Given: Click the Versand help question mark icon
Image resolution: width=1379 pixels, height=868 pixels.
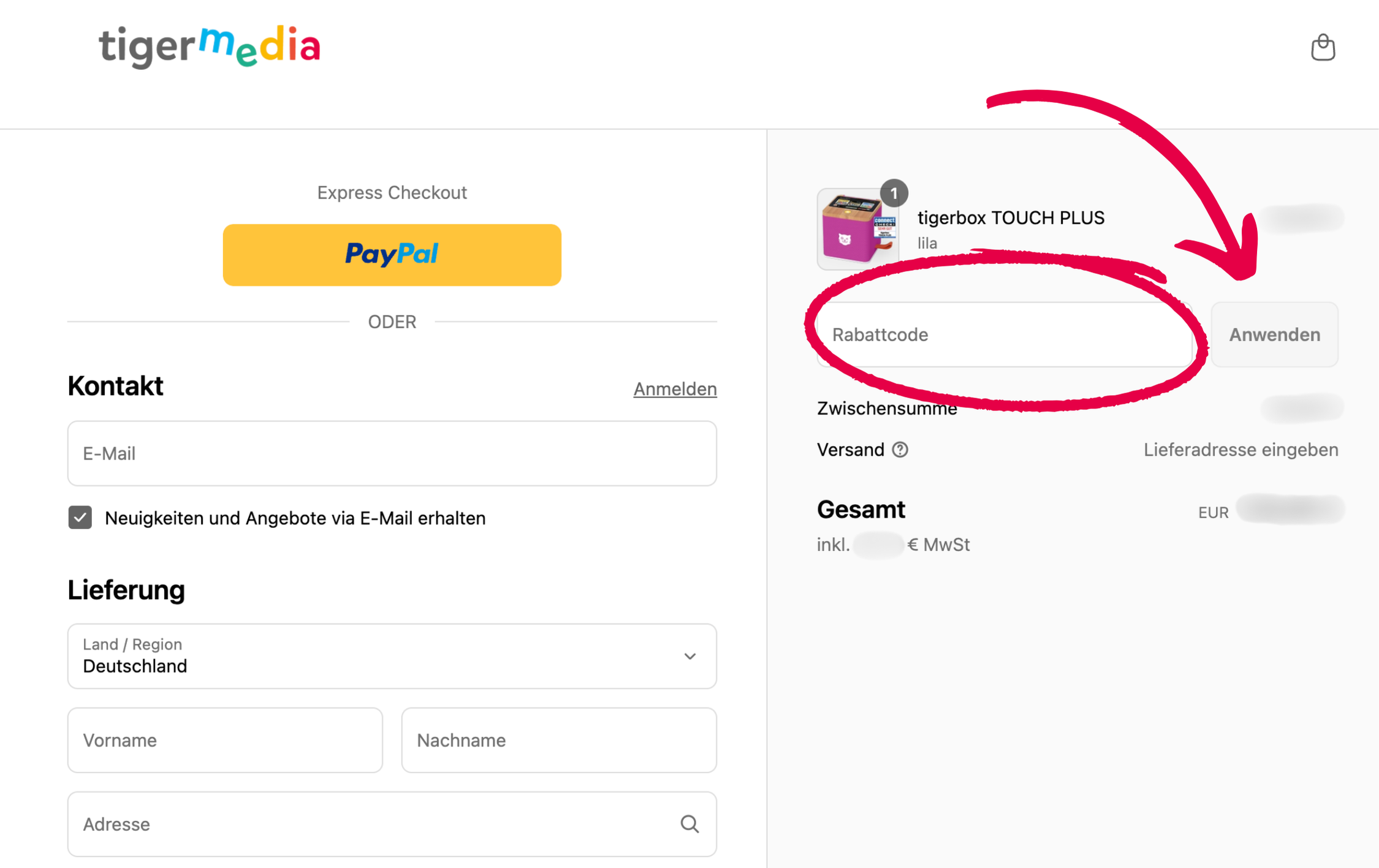Looking at the screenshot, I should click(900, 450).
